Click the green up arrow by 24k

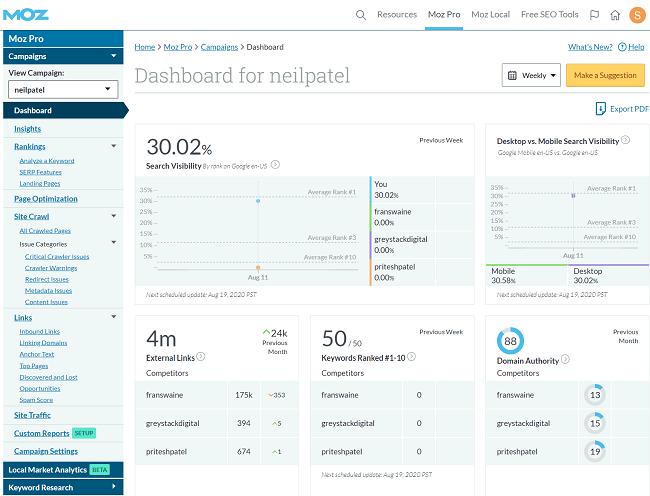coord(266,332)
